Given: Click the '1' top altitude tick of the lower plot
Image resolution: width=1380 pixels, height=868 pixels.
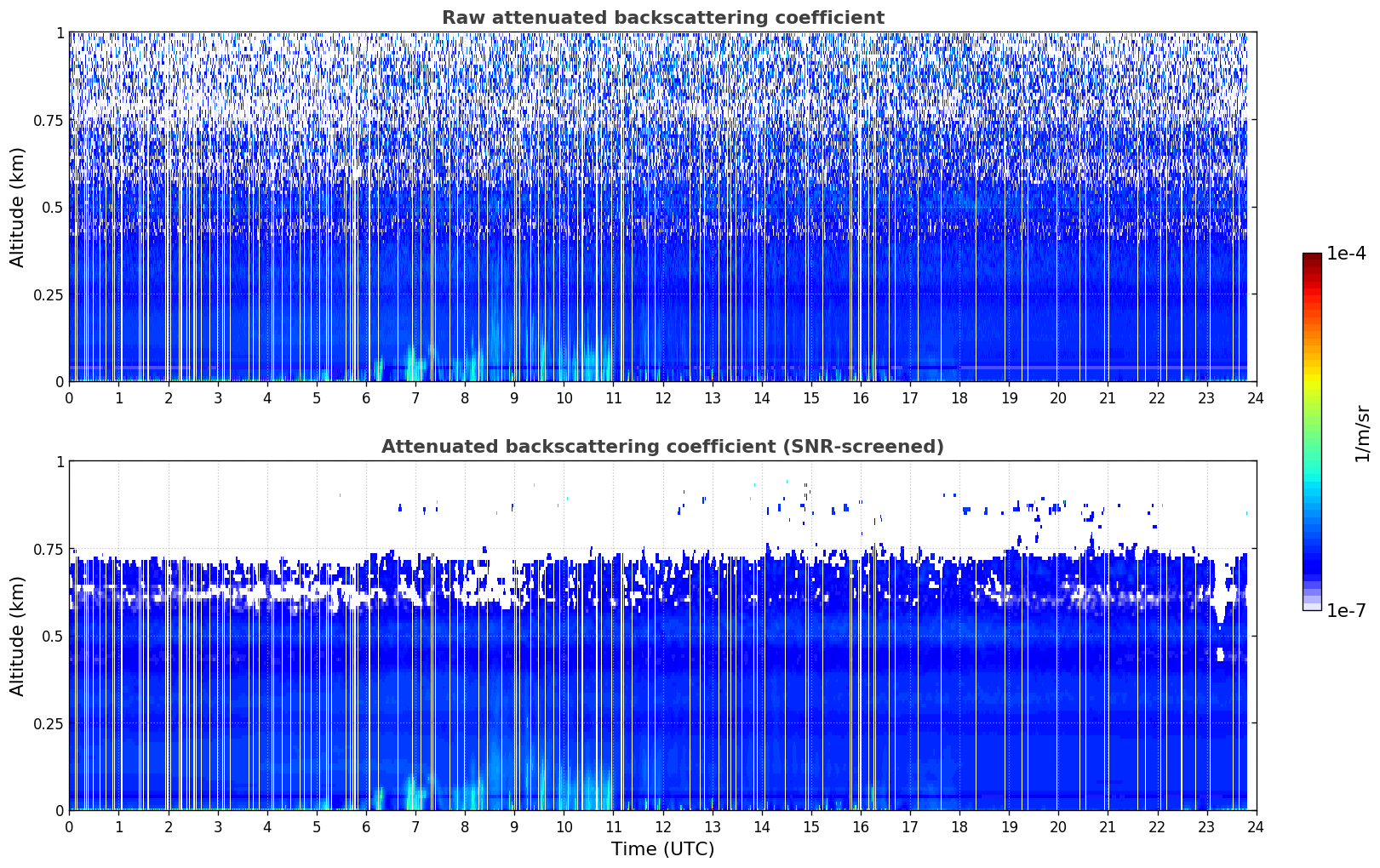Looking at the screenshot, I should [60, 462].
